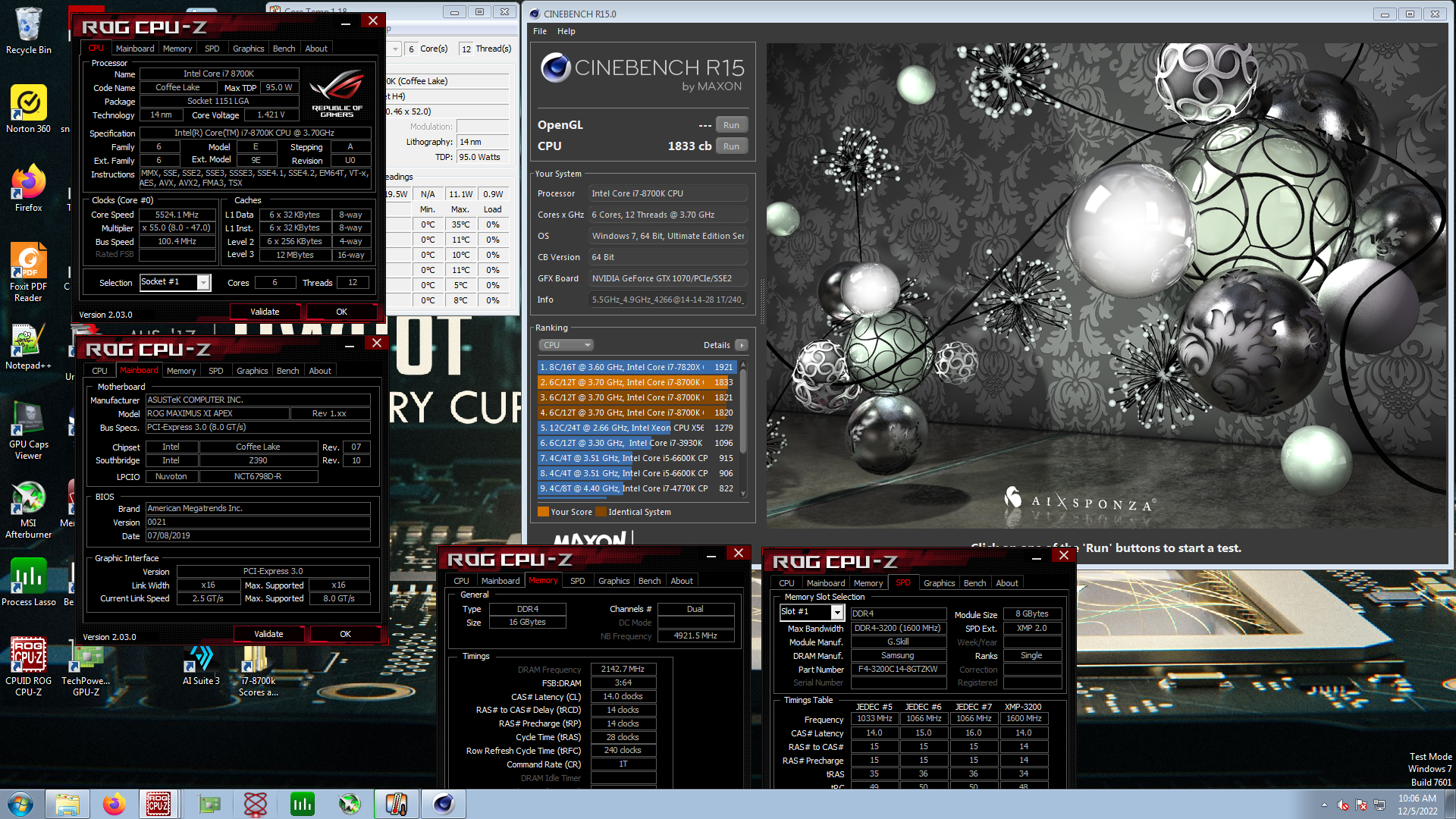Select ranking row 1 i7-7820X
Screen dimensions: 1456x819
(x=635, y=367)
